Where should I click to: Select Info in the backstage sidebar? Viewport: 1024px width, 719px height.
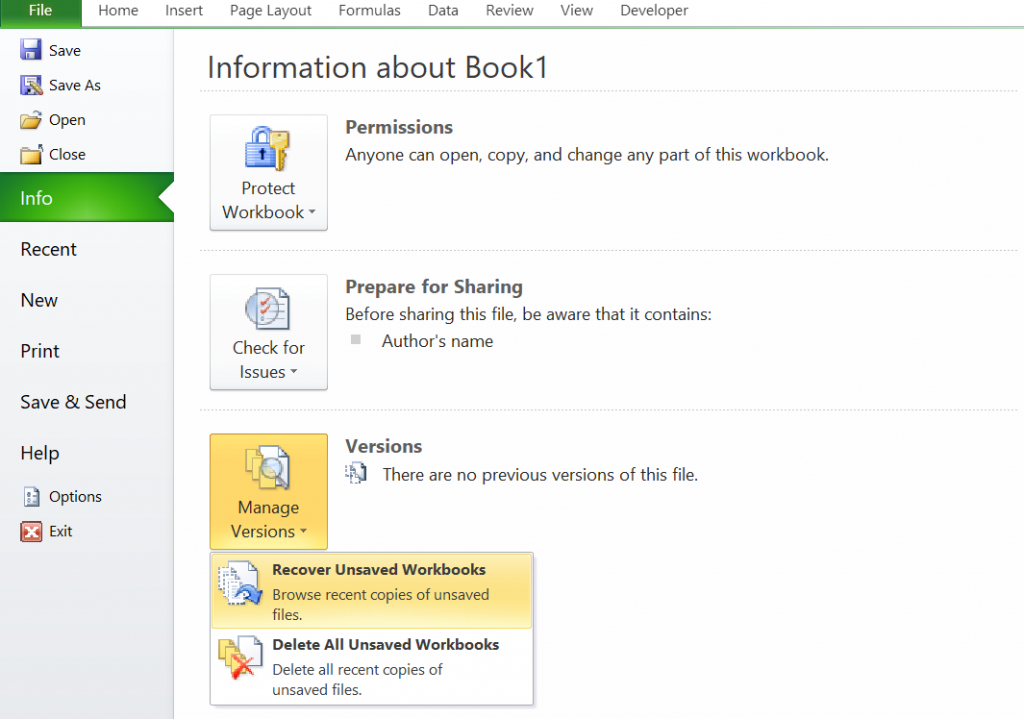(87, 197)
